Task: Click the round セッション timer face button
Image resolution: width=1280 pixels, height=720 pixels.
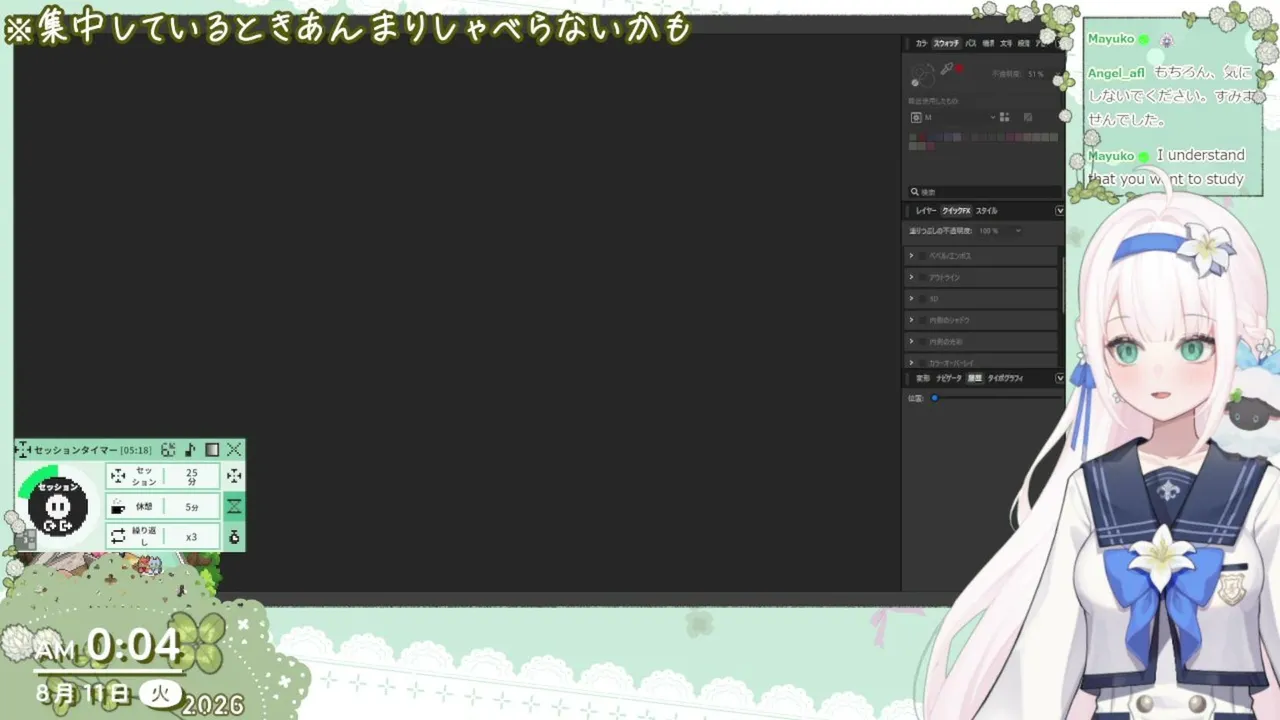Action: click(58, 506)
